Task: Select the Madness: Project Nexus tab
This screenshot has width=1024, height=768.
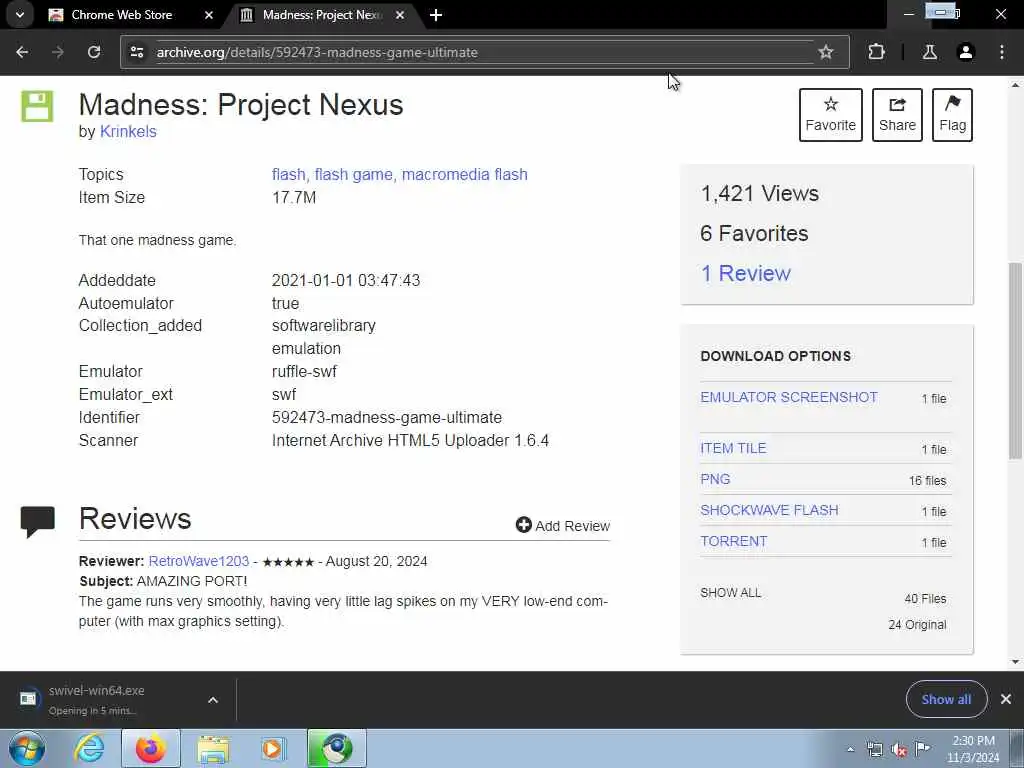Action: [x=321, y=14]
